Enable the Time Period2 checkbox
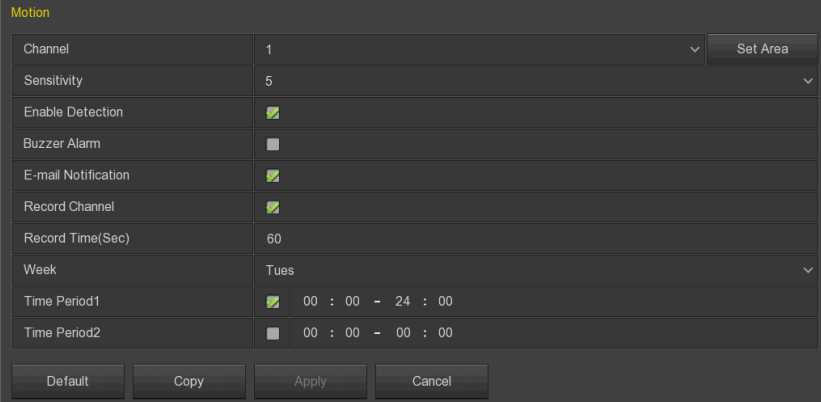 (x=273, y=333)
